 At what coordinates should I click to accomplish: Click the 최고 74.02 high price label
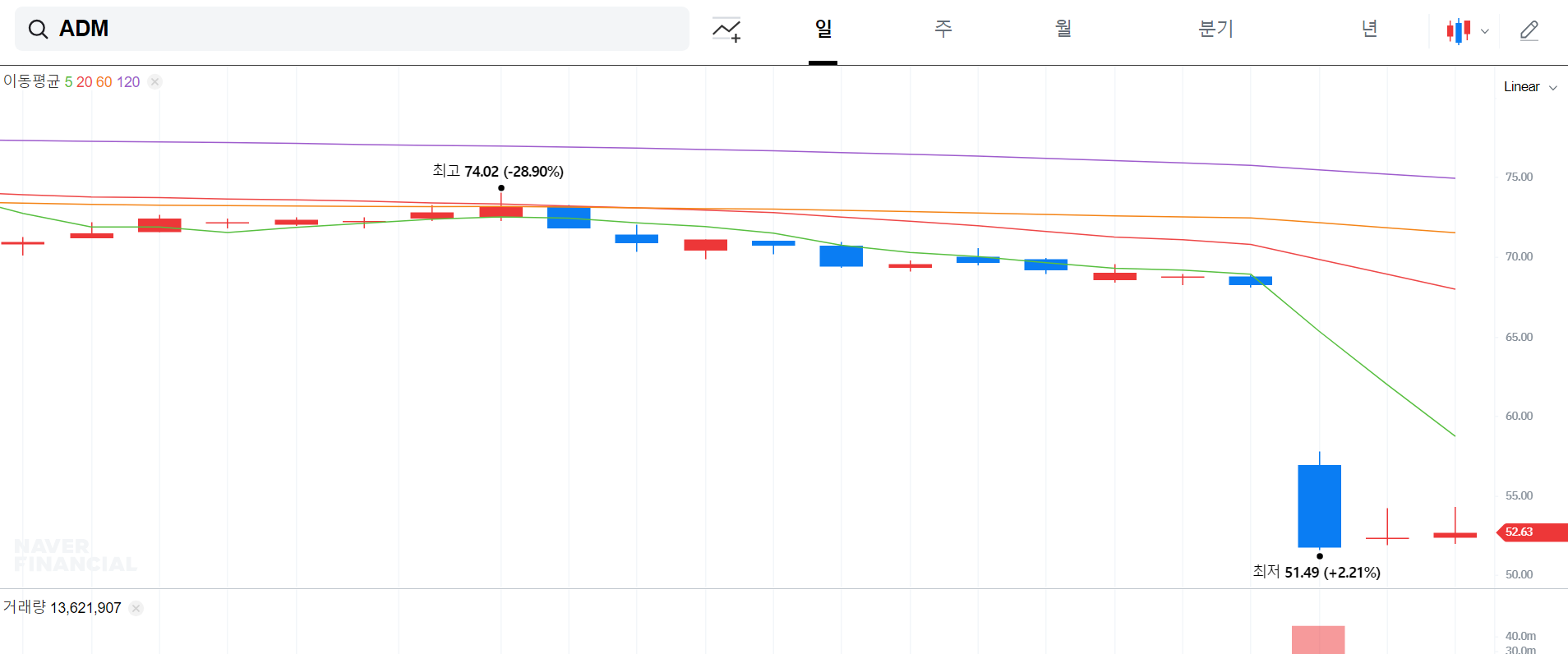tap(498, 171)
